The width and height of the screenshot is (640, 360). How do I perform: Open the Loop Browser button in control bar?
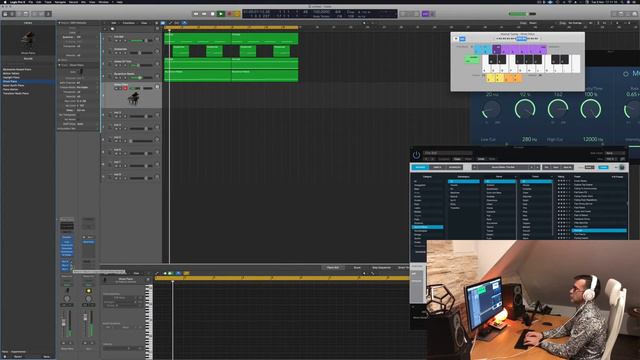[x=628, y=14]
